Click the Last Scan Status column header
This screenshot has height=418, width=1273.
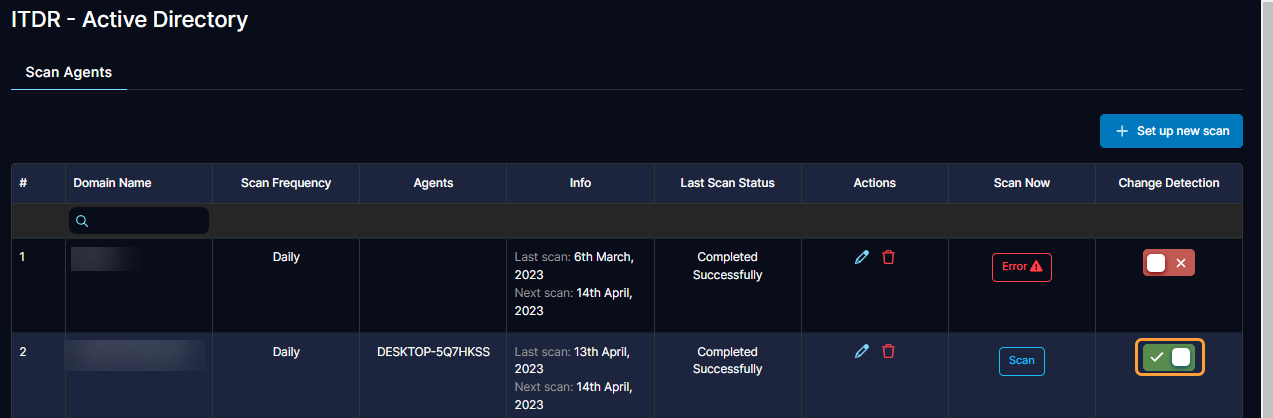coord(727,183)
